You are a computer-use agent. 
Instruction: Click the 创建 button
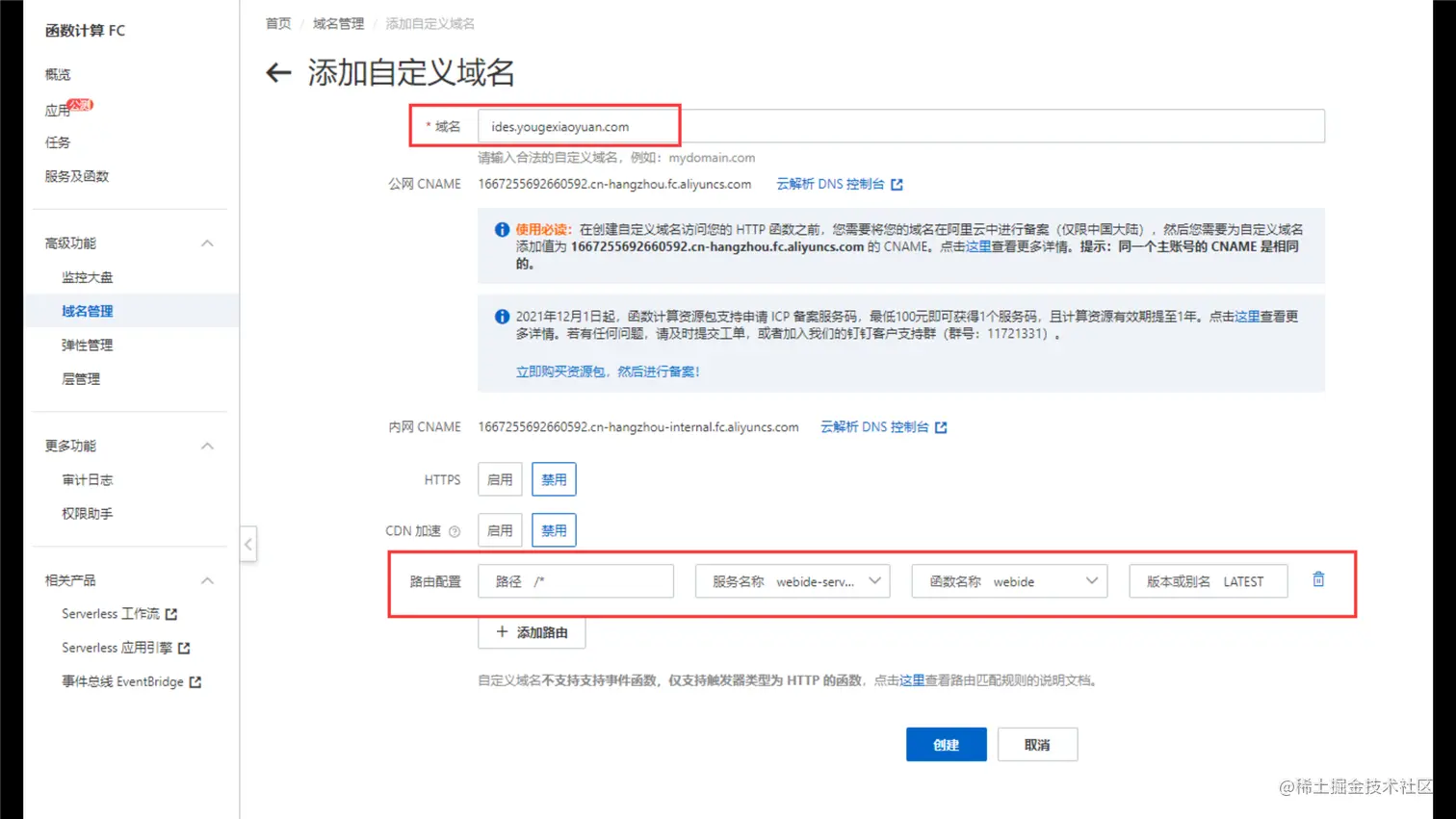946,743
